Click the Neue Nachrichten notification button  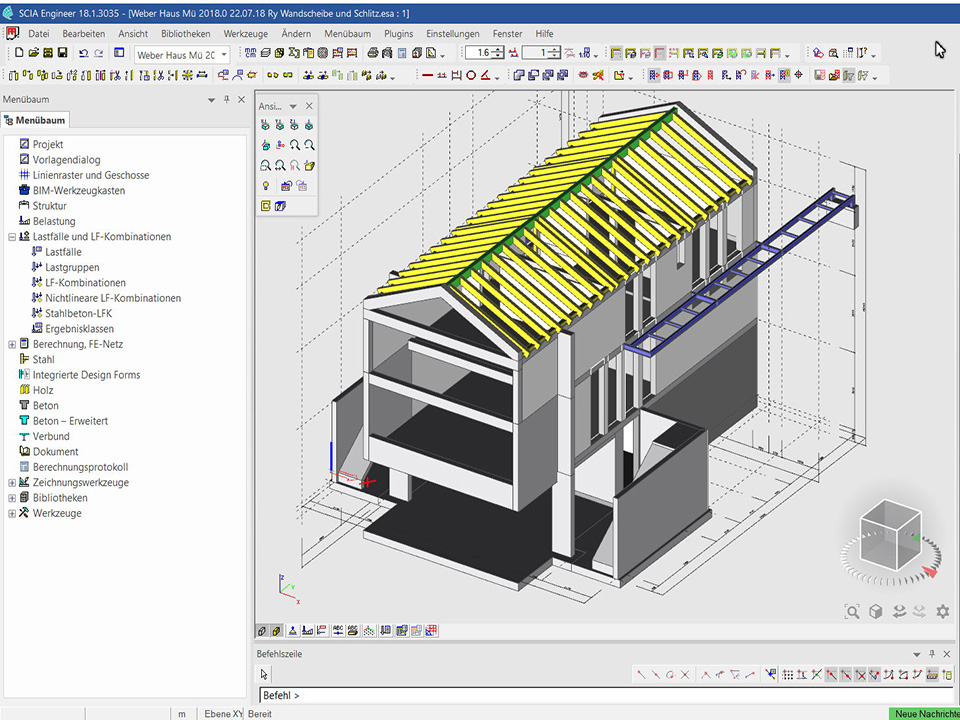point(924,713)
